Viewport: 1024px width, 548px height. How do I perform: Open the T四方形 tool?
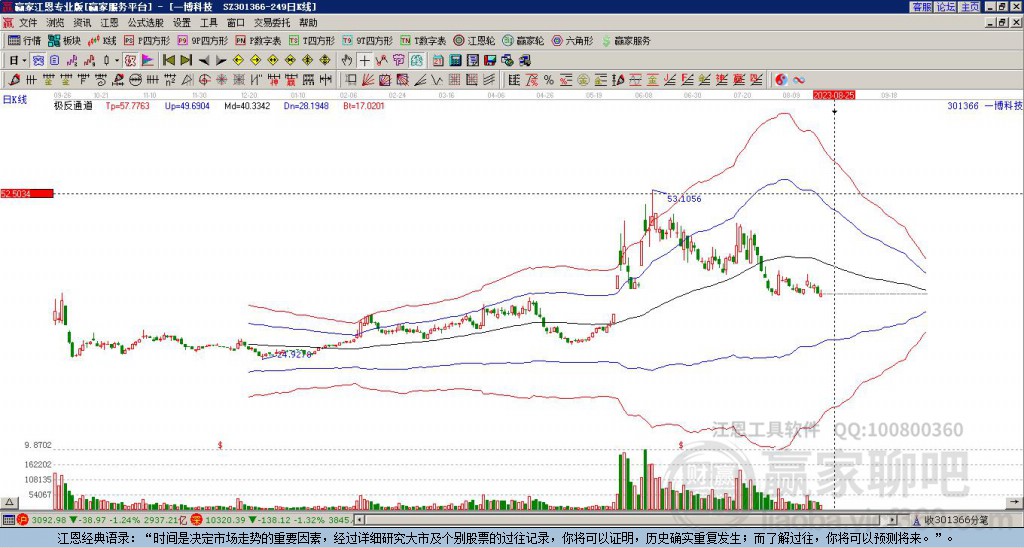pyautogui.click(x=312, y=40)
